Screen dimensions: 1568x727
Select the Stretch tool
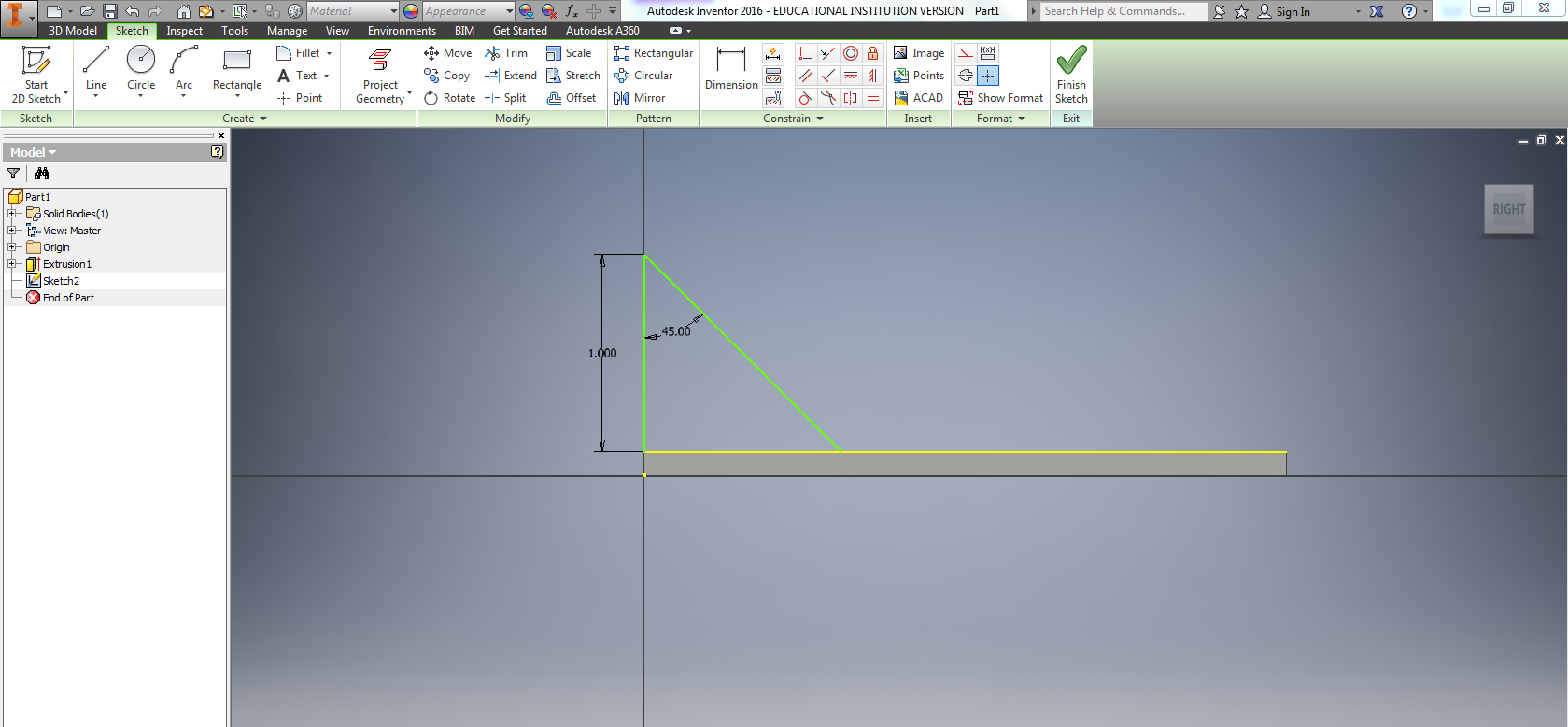(573, 76)
